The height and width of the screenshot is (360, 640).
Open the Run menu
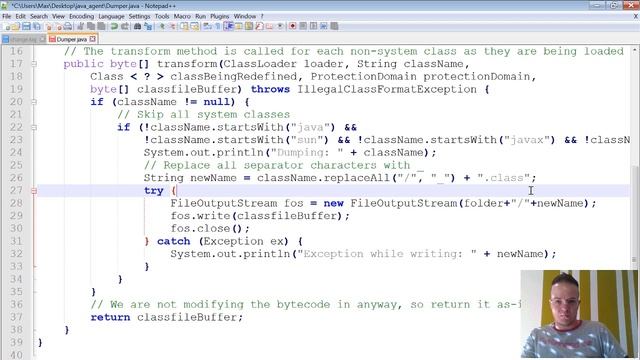pos(200,16)
